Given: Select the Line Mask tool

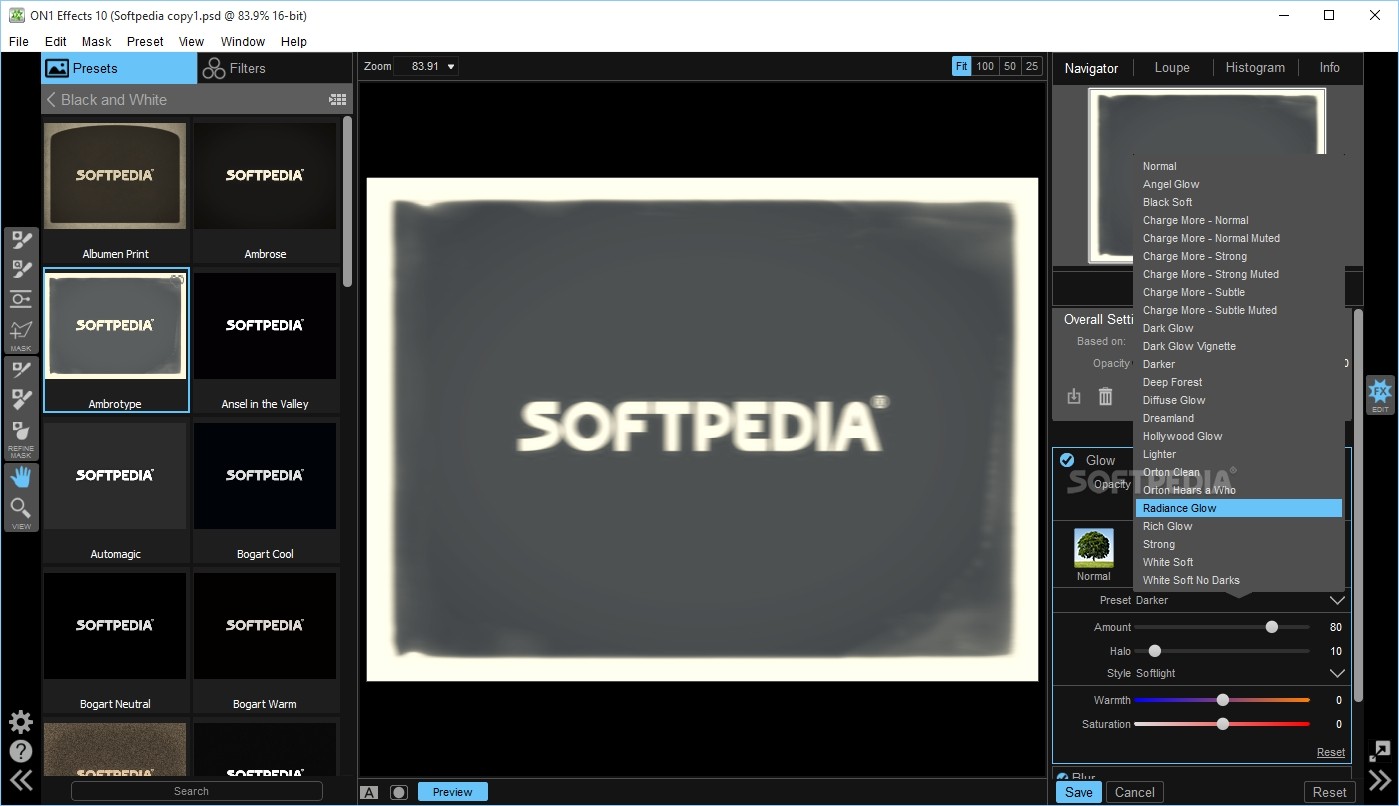Looking at the screenshot, I should (21, 329).
